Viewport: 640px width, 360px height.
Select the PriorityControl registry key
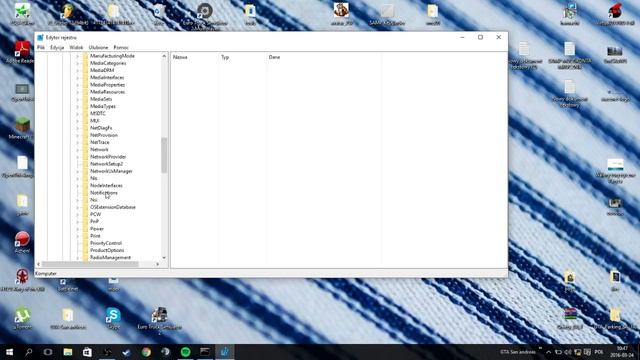click(x=106, y=243)
